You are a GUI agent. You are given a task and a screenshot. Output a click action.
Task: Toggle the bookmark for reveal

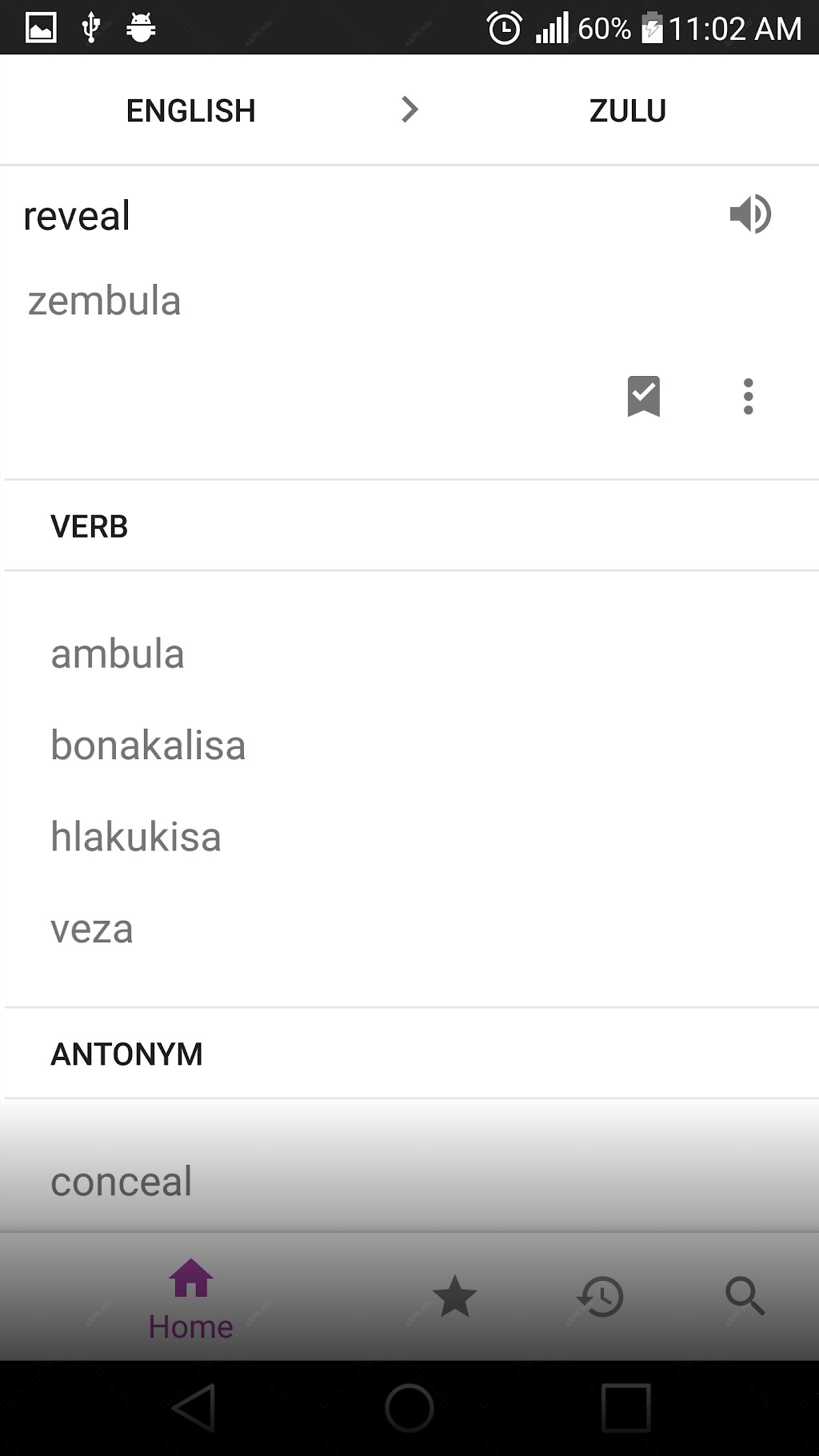(644, 396)
